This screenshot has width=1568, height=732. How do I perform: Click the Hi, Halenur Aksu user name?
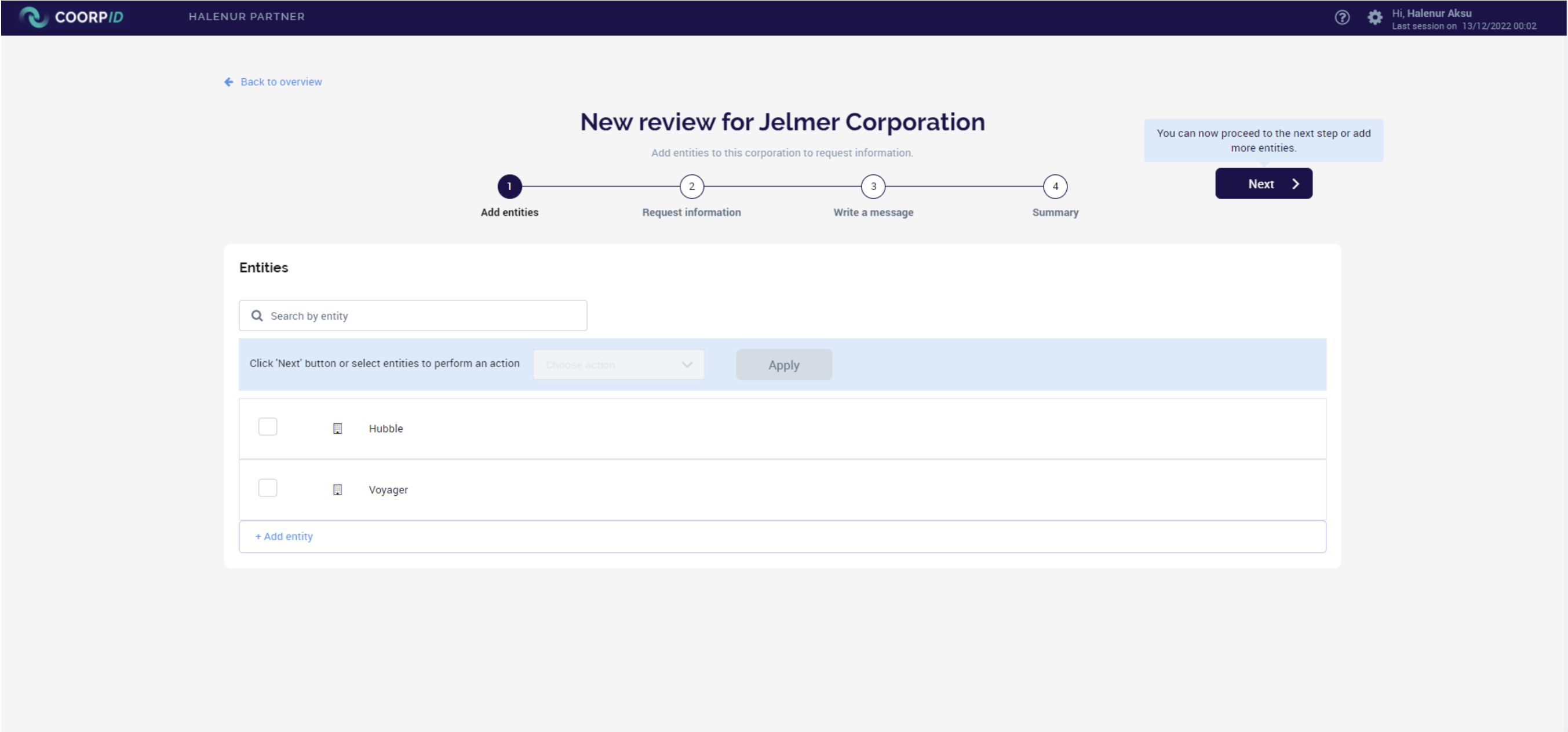[1431, 13]
